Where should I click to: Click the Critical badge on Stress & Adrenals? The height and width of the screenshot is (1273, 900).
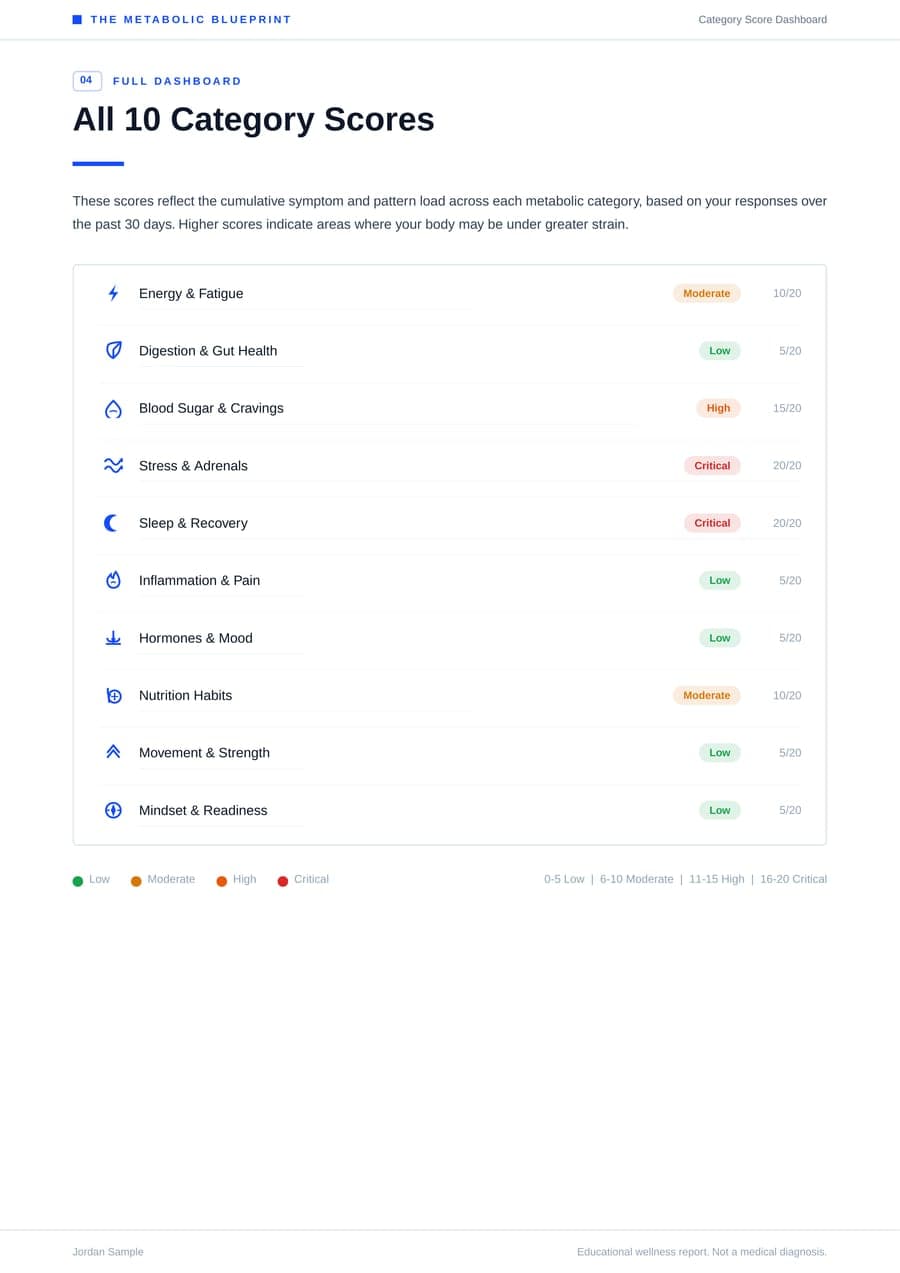click(712, 466)
